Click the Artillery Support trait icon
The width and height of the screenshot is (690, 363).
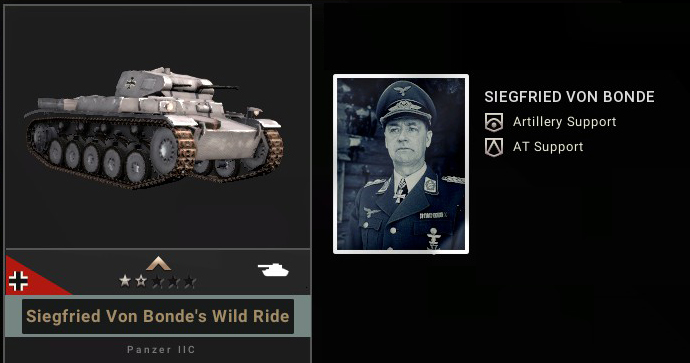tap(494, 122)
